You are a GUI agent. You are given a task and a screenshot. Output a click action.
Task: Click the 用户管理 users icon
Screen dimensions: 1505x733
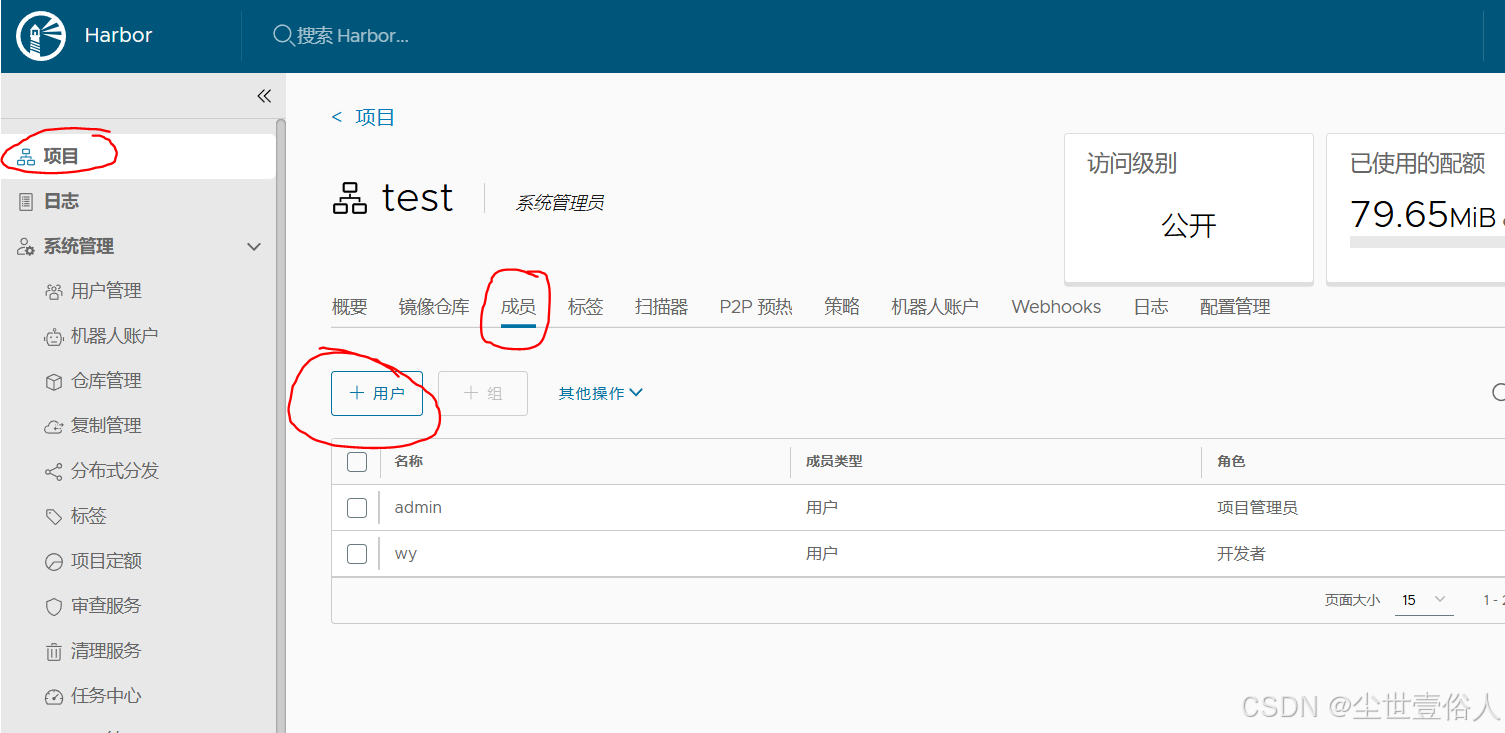coord(54,292)
